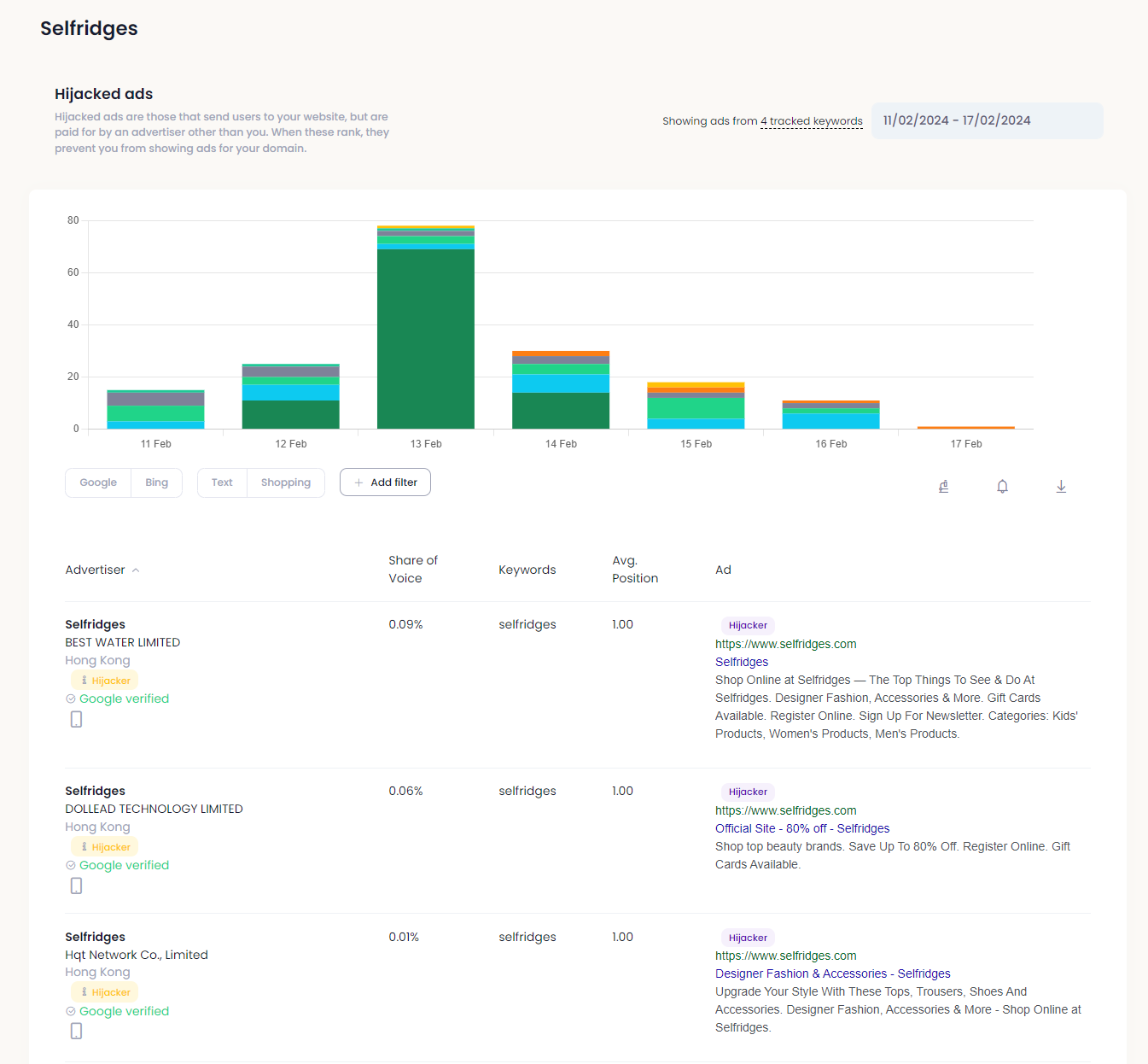Open the 'Official Site - 80% off - Selfridges' ad link

click(801, 828)
